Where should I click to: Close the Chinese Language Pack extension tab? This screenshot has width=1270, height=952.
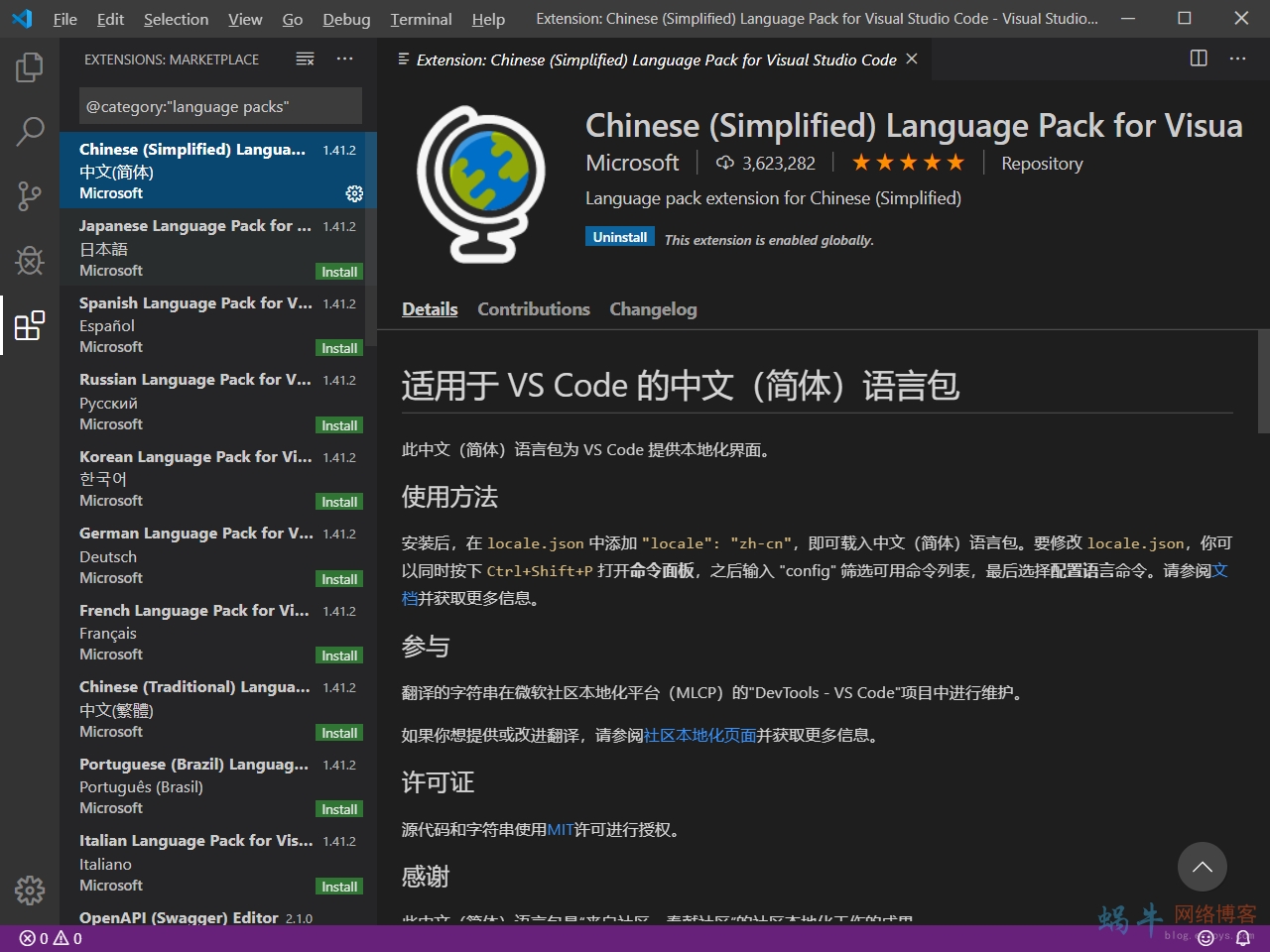[x=912, y=59]
